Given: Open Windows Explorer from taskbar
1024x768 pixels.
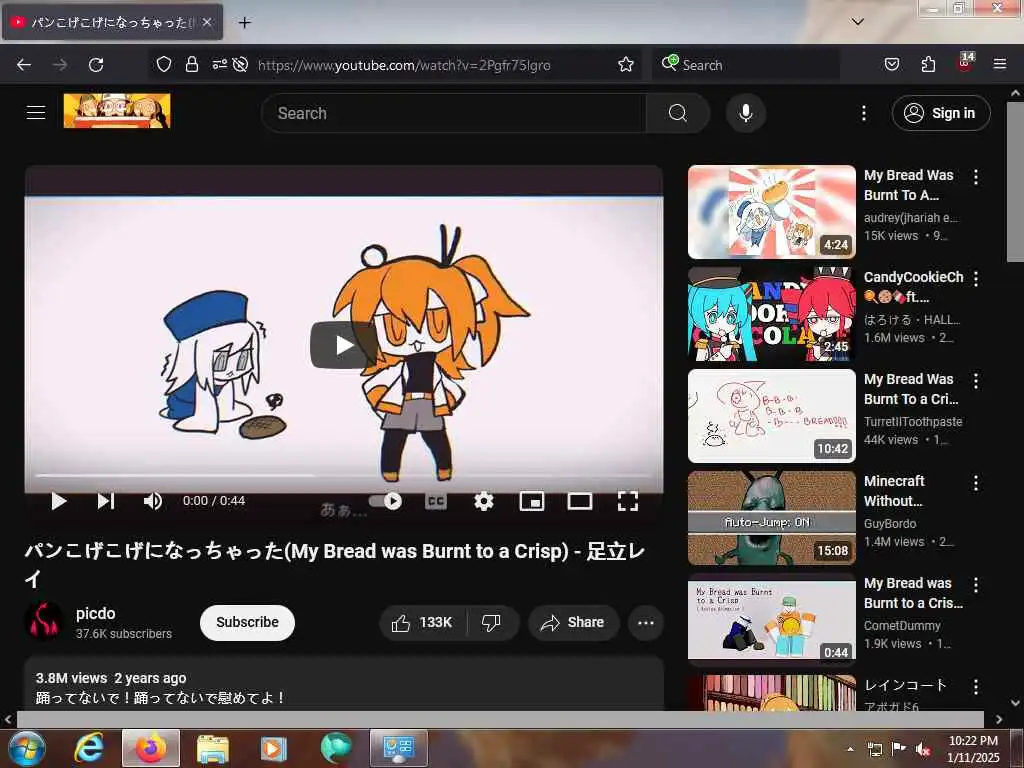Looking at the screenshot, I should [212, 748].
